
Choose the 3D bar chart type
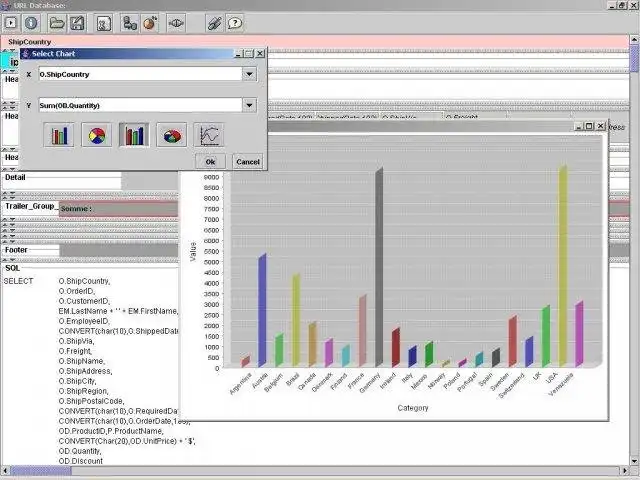click(x=134, y=135)
